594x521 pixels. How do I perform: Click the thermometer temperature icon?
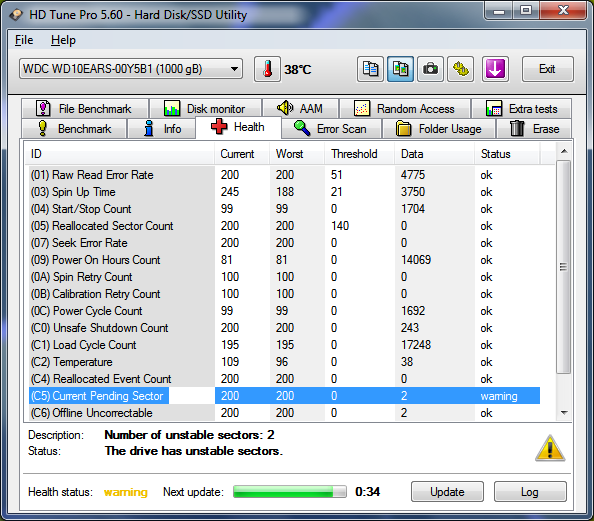(x=267, y=69)
